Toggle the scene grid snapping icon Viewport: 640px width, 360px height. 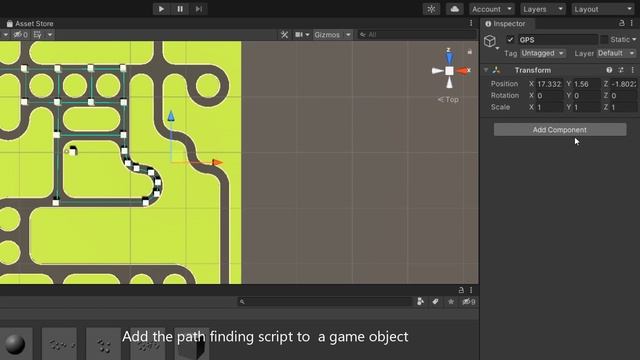(x=38, y=35)
